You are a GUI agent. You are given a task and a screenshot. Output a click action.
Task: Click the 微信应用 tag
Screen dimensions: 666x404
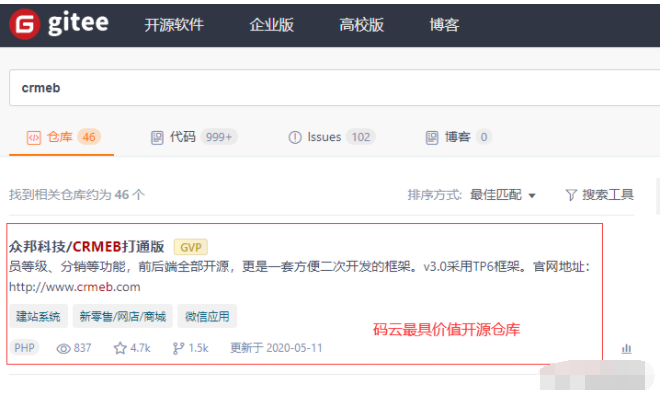(207, 317)
